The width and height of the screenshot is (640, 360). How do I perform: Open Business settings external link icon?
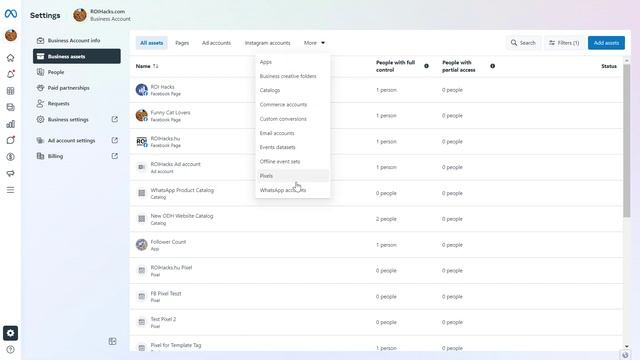(x=115, y=119)
